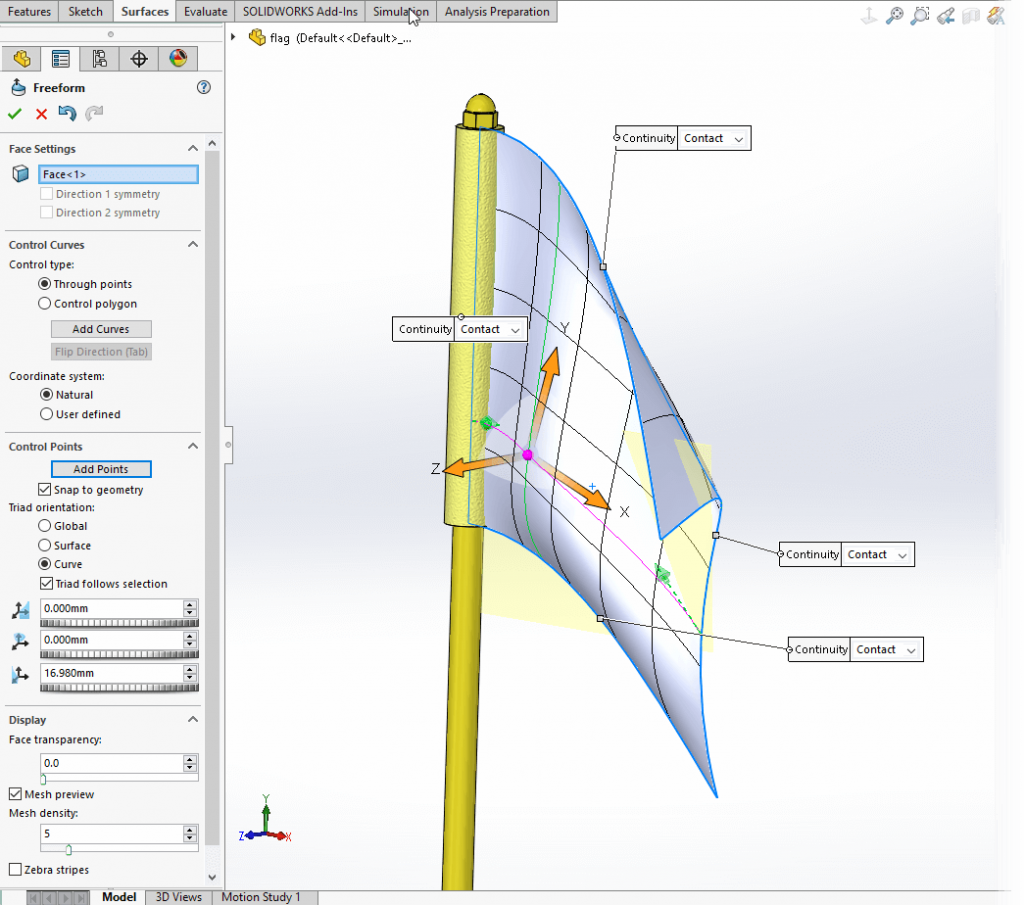Collapse the Display section
Viewport: 1024px width, 905px height.
[x=192, y=719]
